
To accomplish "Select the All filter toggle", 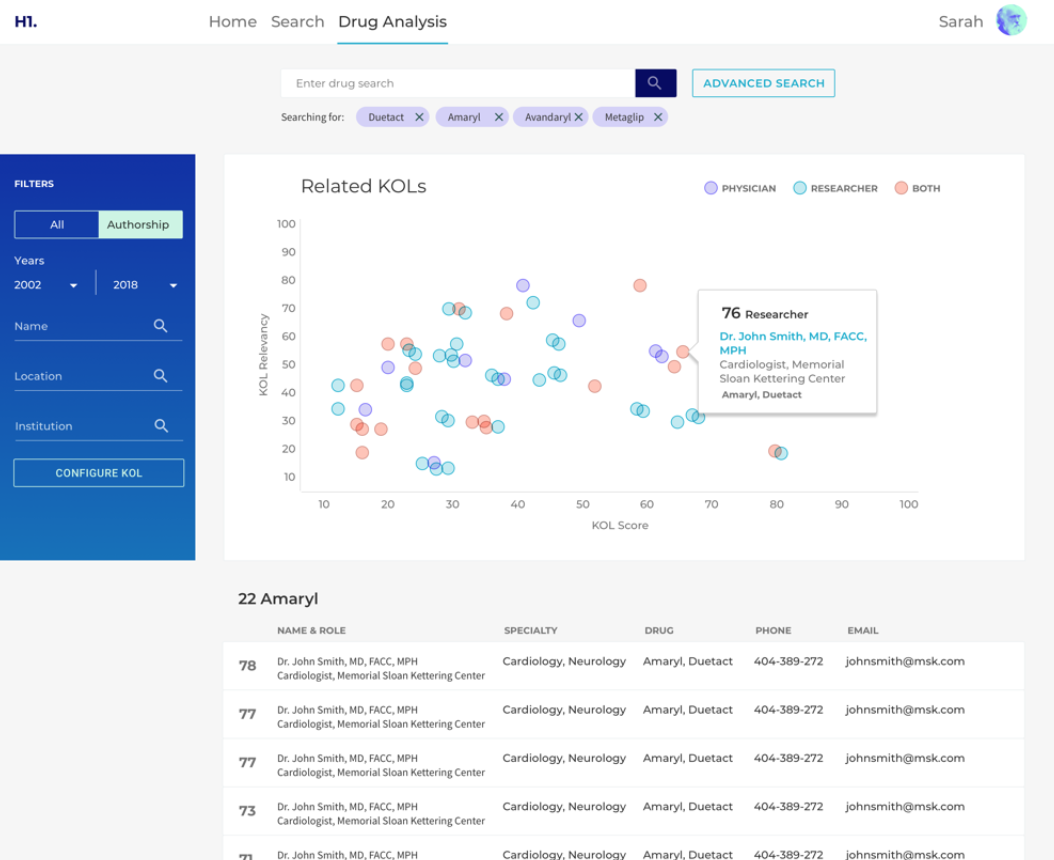I will (x=56, y=225).
